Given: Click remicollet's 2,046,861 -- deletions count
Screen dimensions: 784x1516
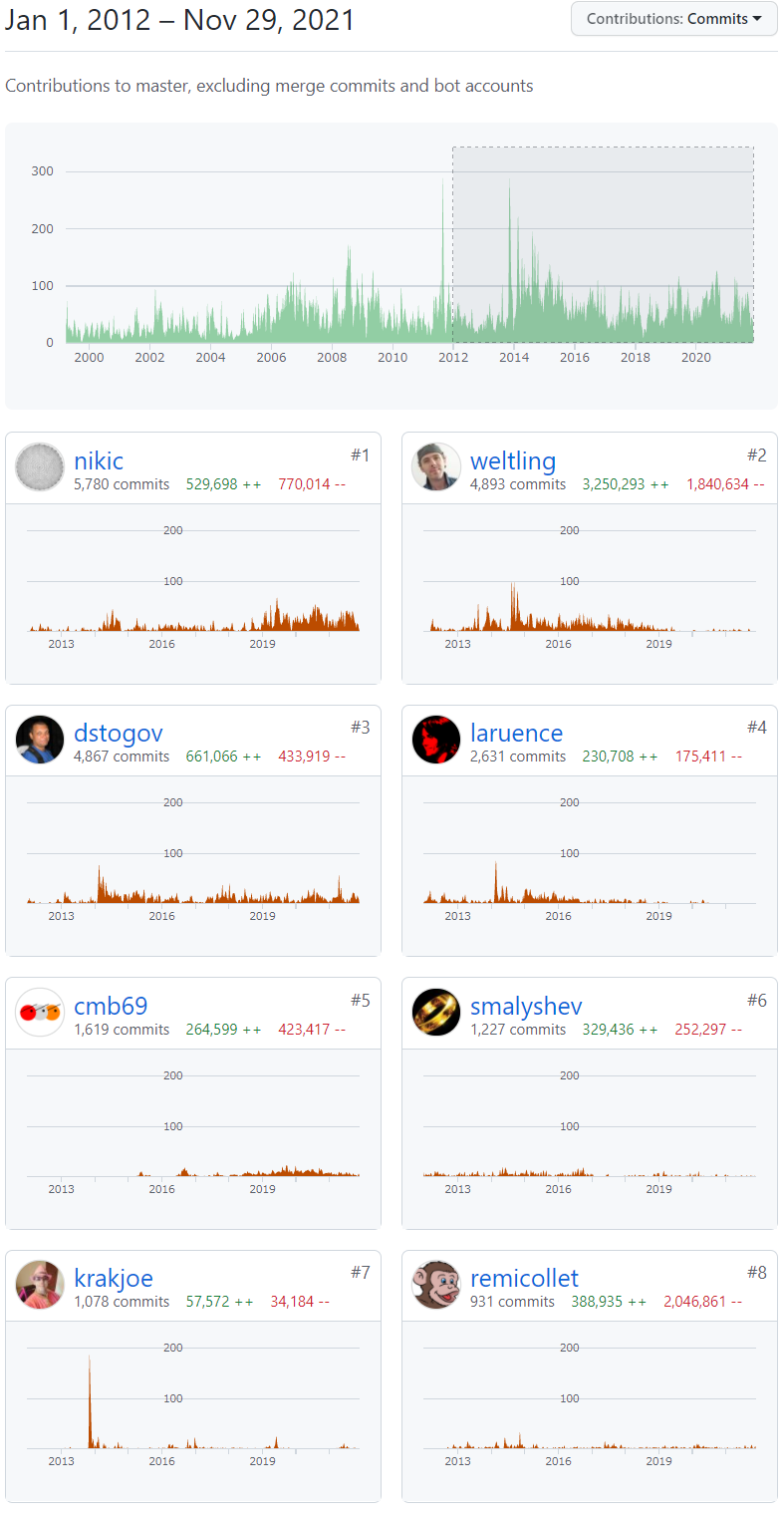Looking at the screenshot, I should pos(703,1302).
